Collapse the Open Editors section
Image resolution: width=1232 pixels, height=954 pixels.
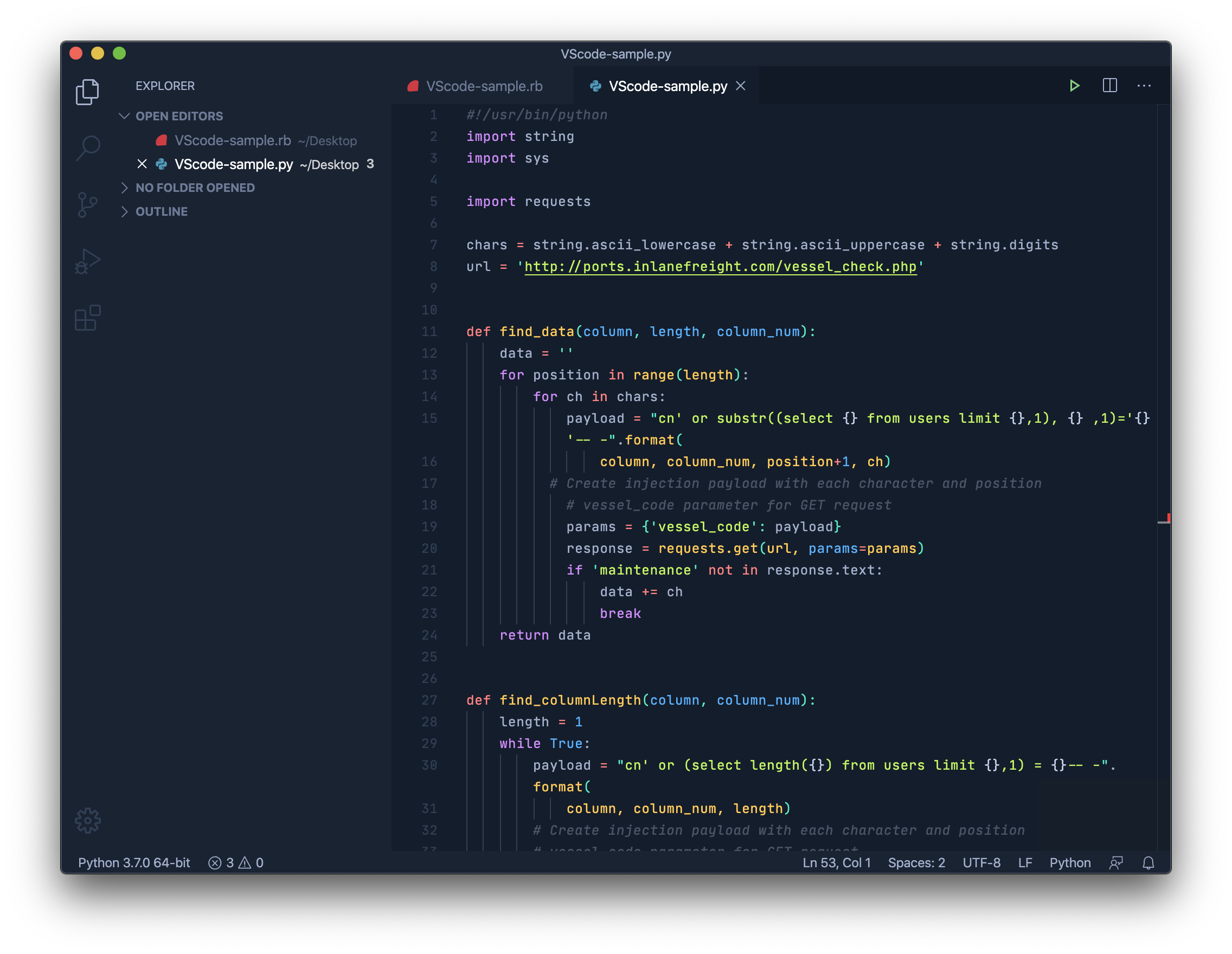124,116
